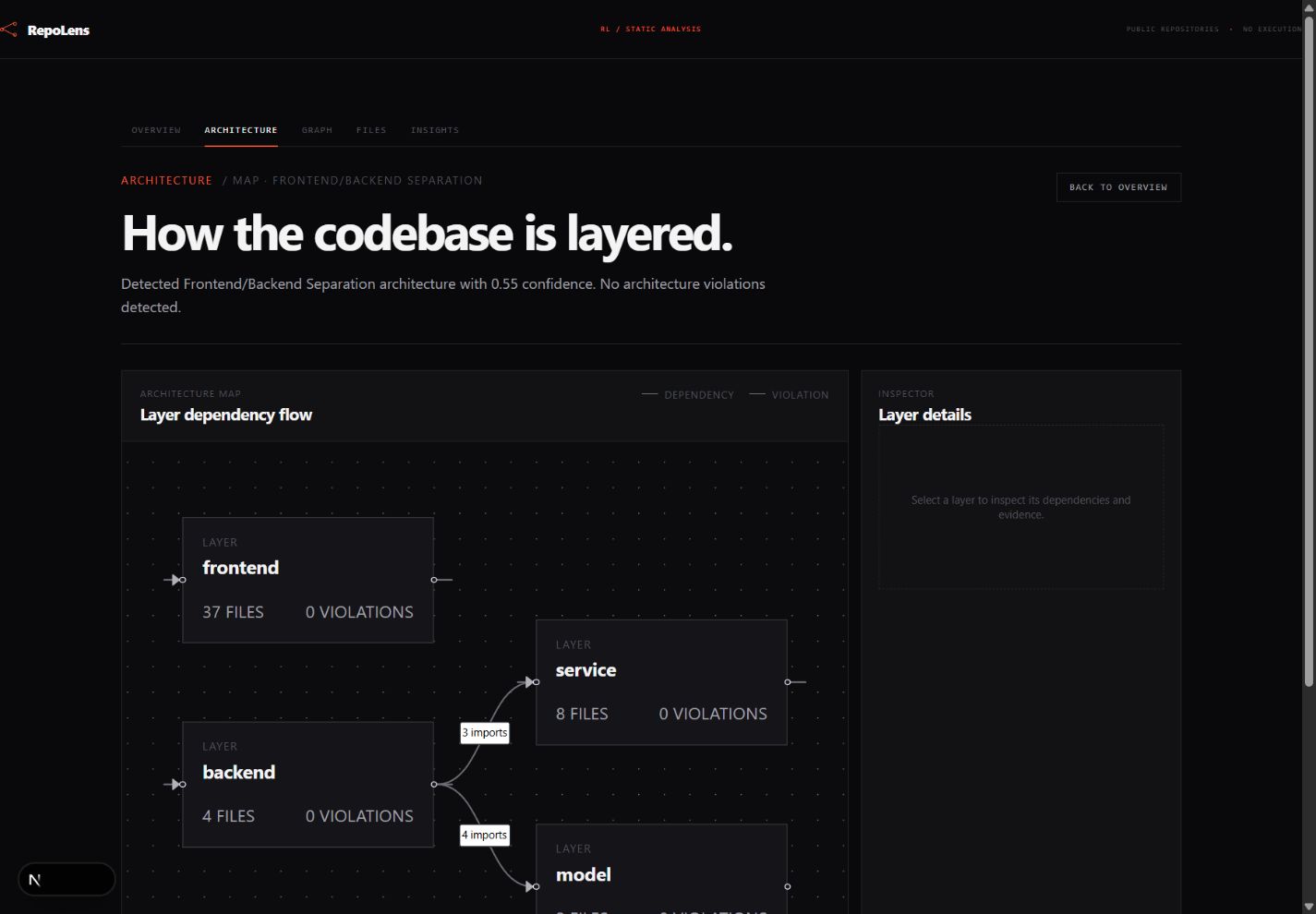Click the frontend node's right output handle
Screen dimensions: 1316x914
pyautogui.click(x=434, y=580)
